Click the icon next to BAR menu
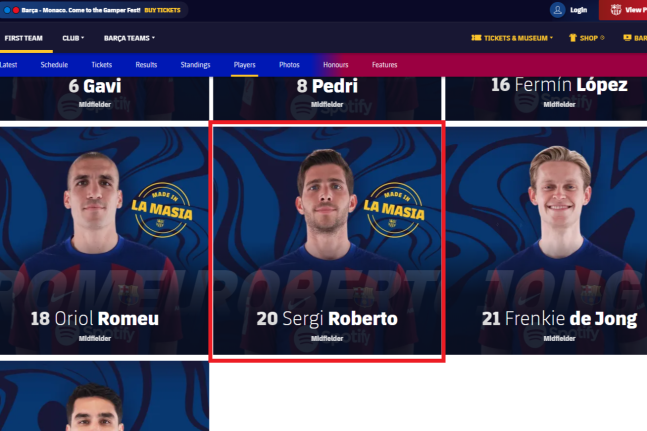The image size is (647, 431). tap(627, 38)
